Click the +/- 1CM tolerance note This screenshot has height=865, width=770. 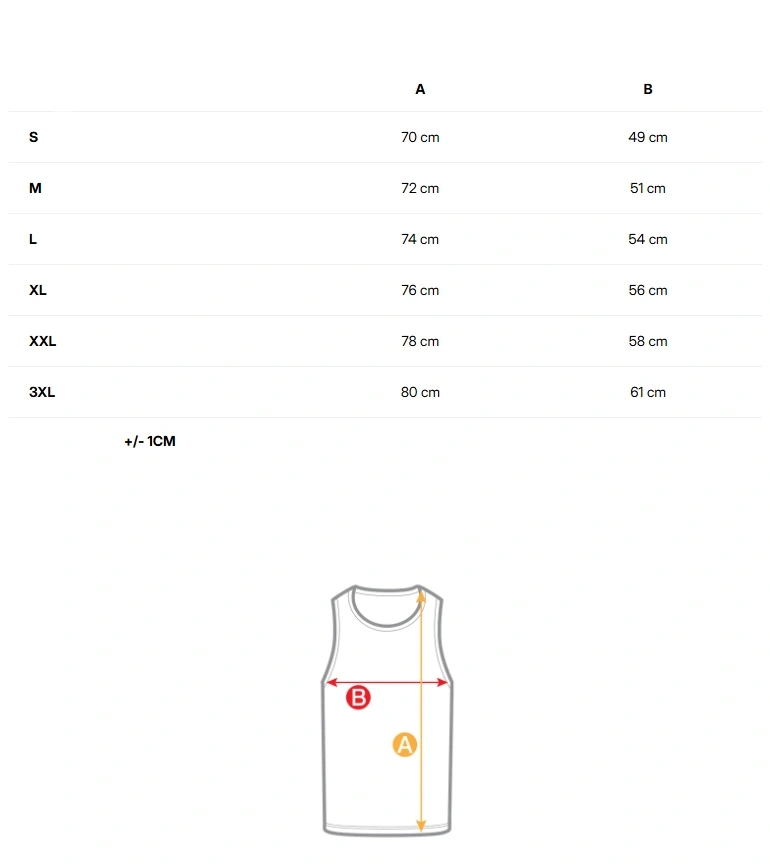pos(150,441)
